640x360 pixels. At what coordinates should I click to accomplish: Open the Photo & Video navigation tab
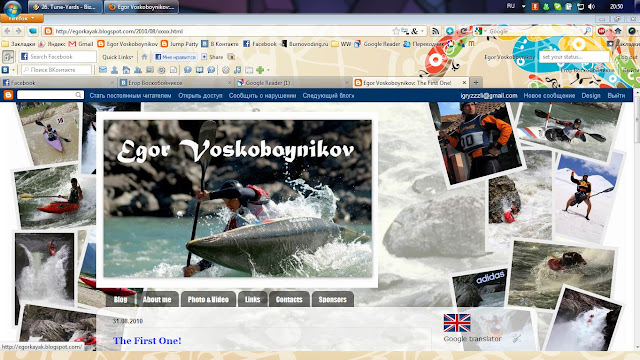coord(208,299)
